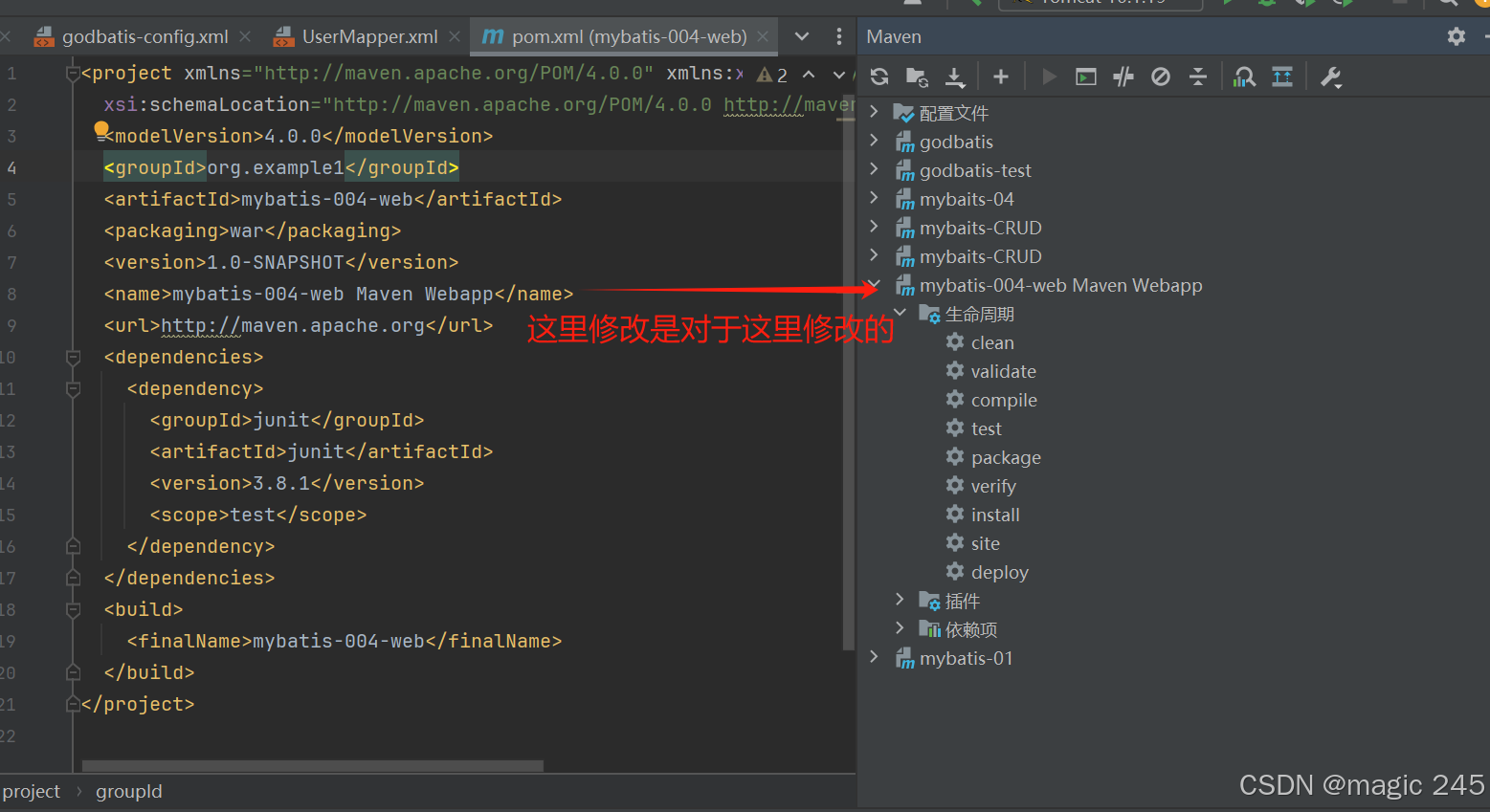This screenshot has width=1490, height=812.
Task: Select the test lifecycle goal
Action: point(986,428)
